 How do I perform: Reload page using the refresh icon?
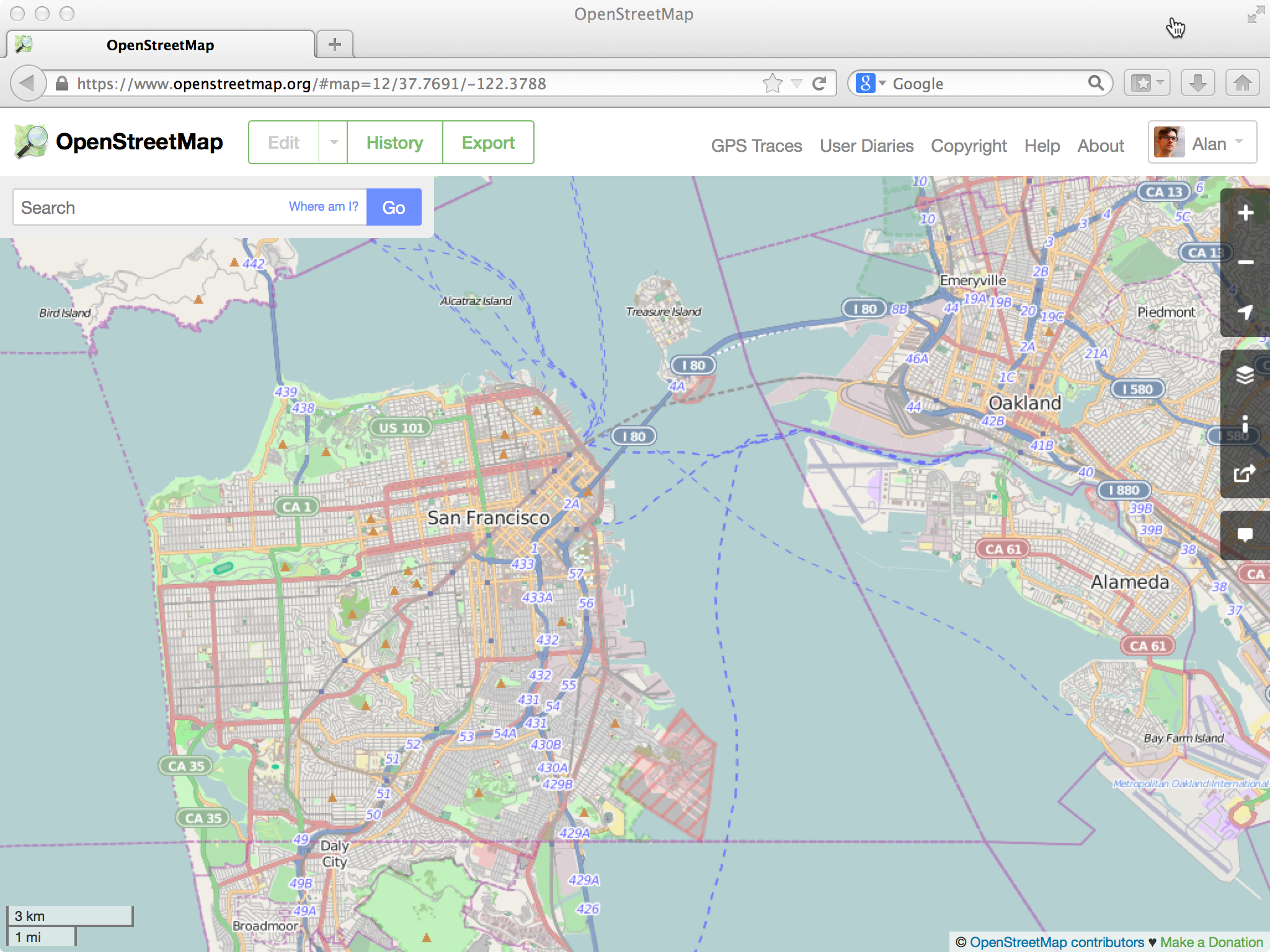(819, 84)
